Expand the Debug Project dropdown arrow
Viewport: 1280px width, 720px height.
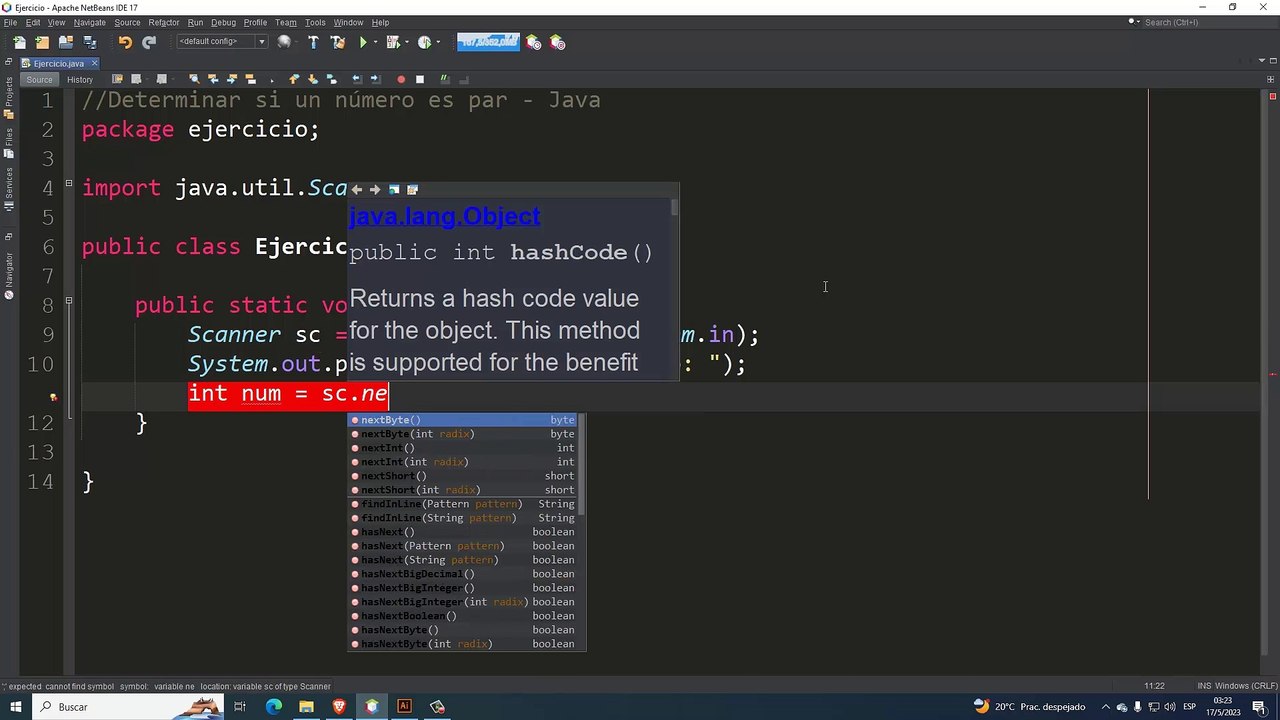click(x=407, y=42)
